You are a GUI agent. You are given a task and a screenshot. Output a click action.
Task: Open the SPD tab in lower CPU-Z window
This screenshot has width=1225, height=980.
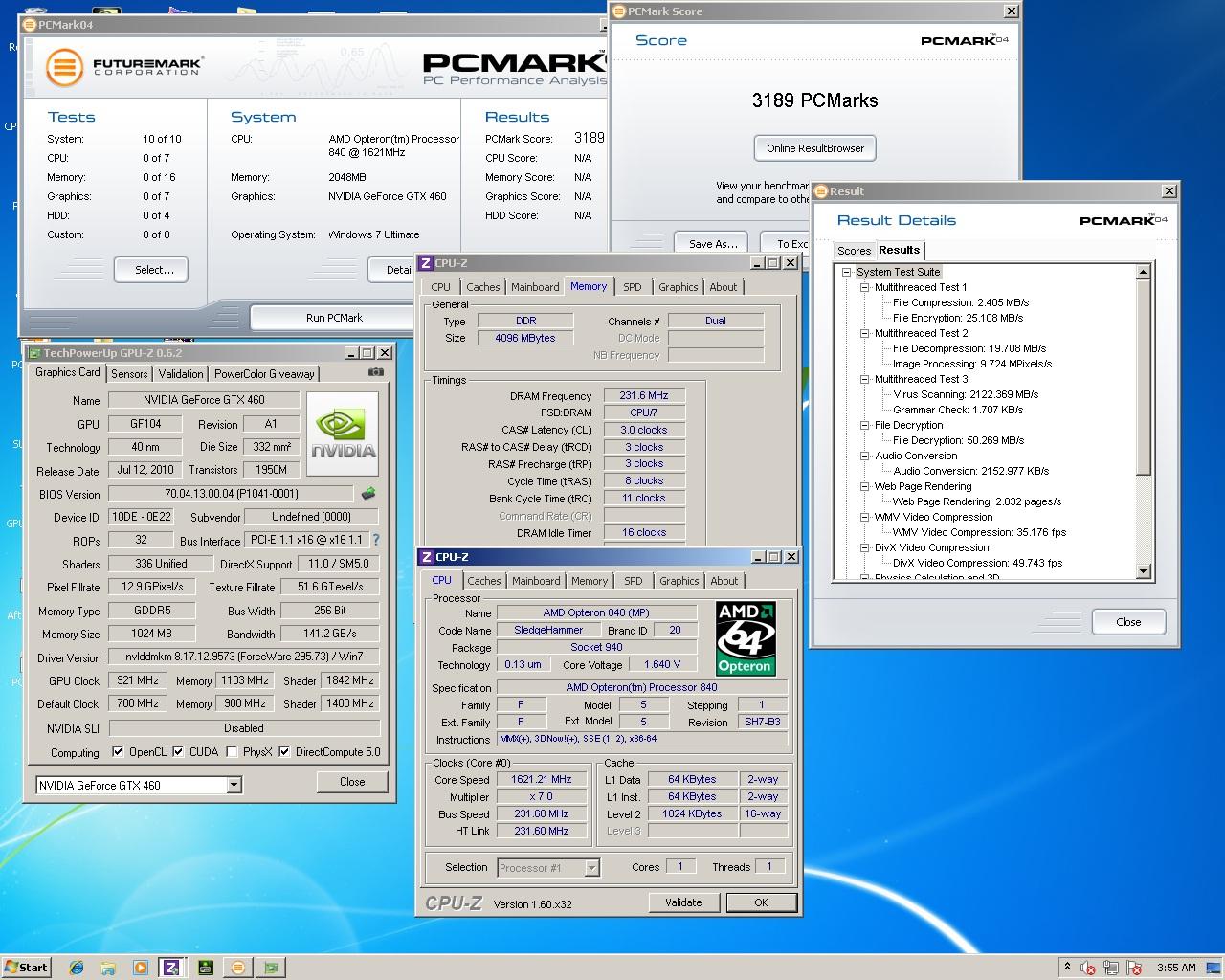pyautogui.click(x=634, y=581)
